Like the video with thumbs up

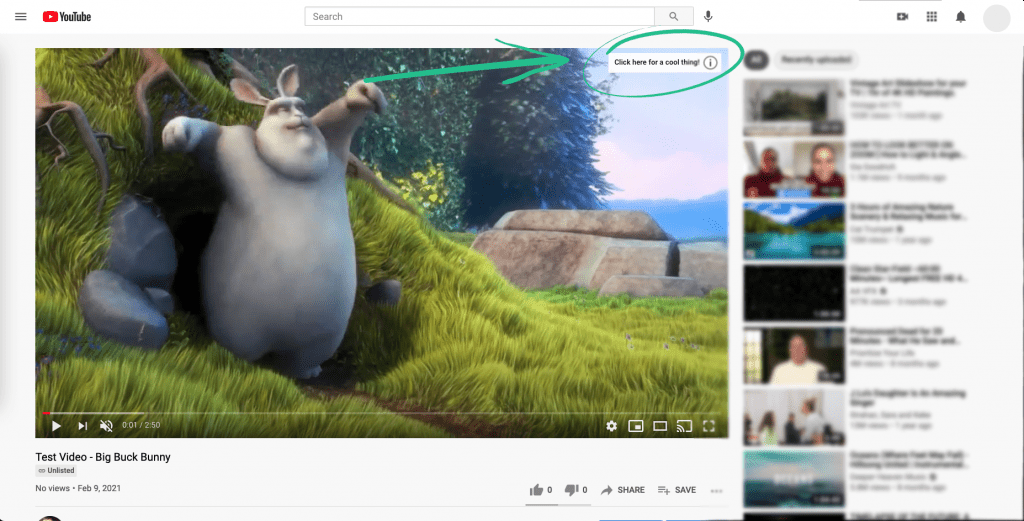click(x=541, y=490)
